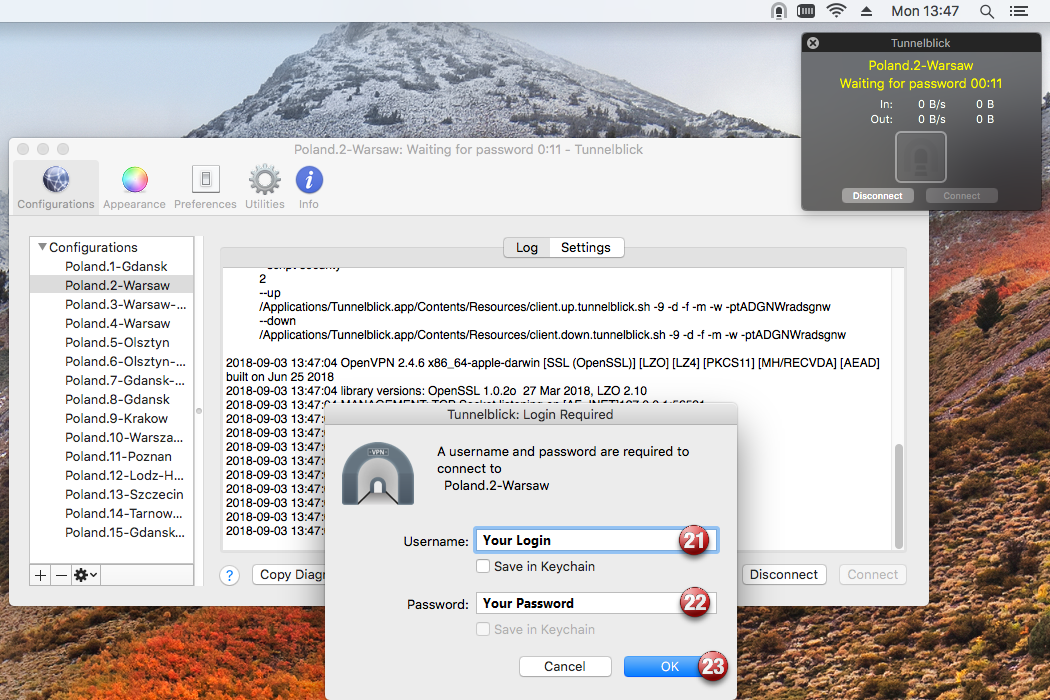1050x700 pixels.
Task: Switch to the Log tab
Action: coord(527,247)
